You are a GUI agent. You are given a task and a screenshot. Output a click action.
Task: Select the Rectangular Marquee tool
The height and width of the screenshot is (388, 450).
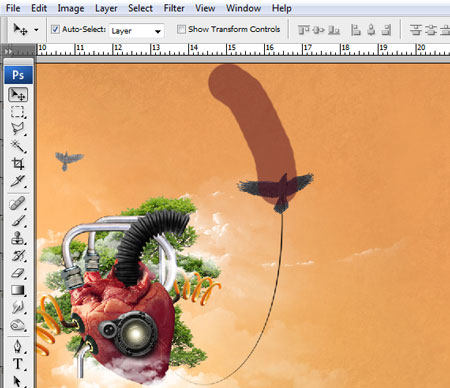17,112
